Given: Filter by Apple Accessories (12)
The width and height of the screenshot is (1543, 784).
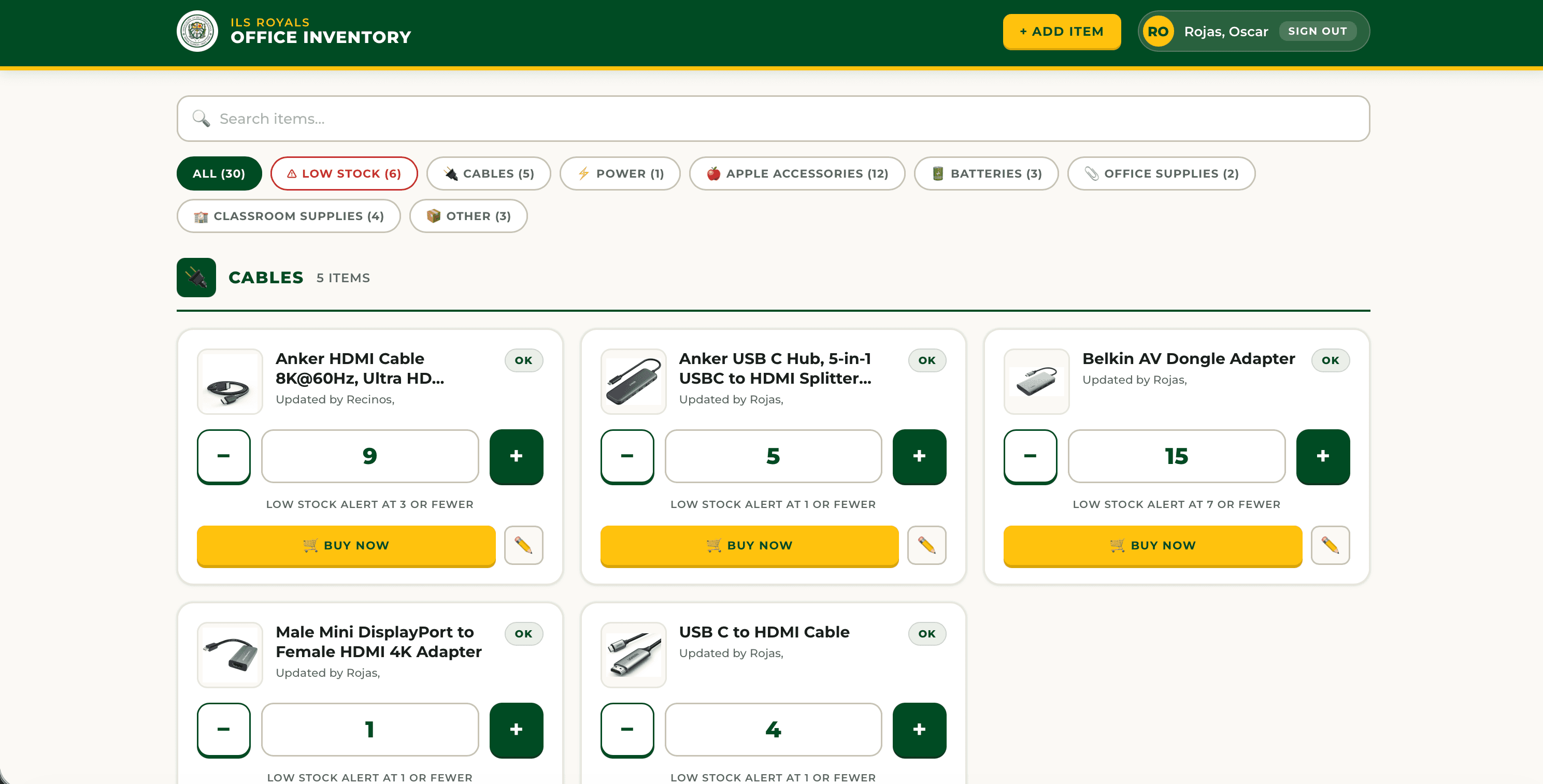Looking at the screenshot, I should [x=797, y=173].
